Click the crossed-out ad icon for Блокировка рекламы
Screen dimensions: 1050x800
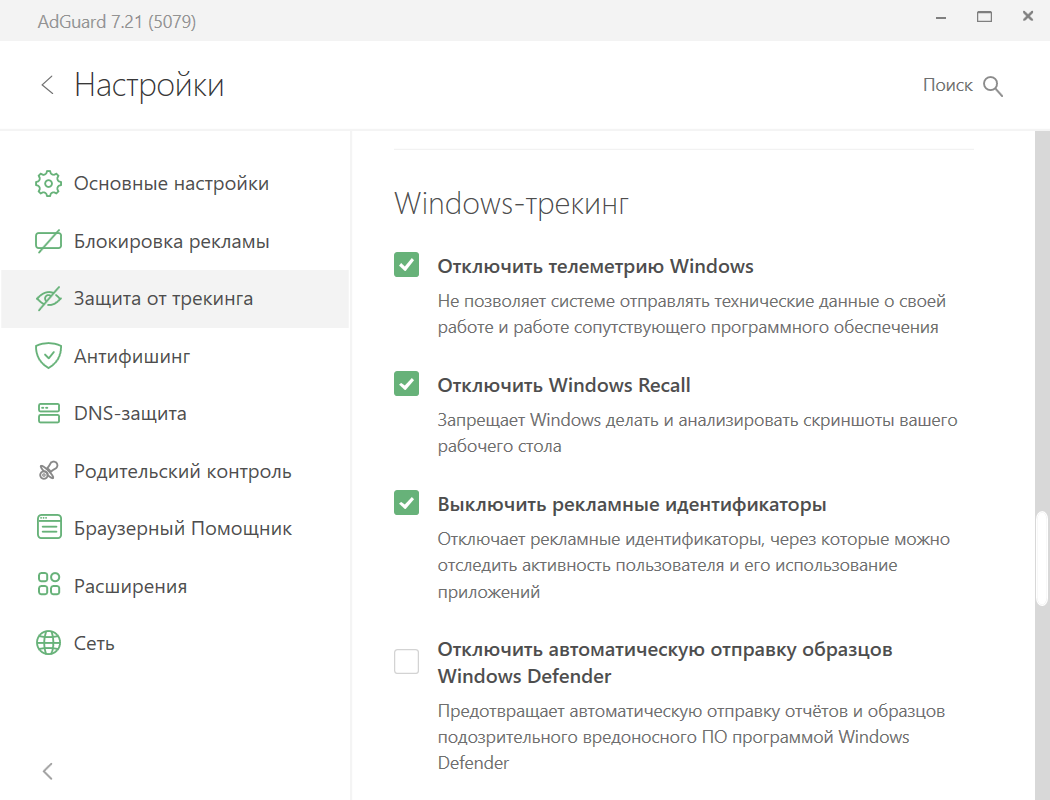tap(47, 241)
